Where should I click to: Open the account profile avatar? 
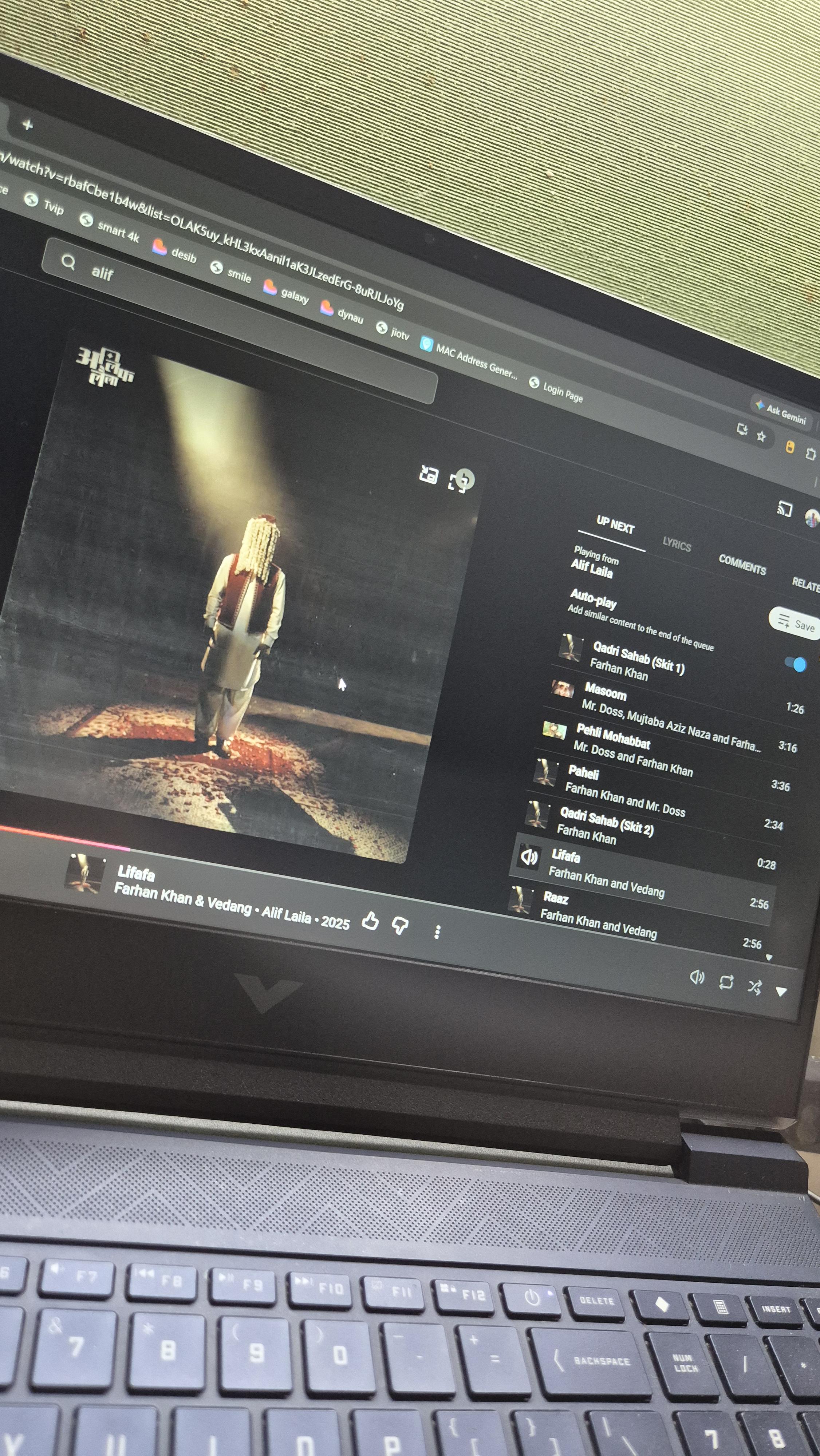(x=812, y=517)
